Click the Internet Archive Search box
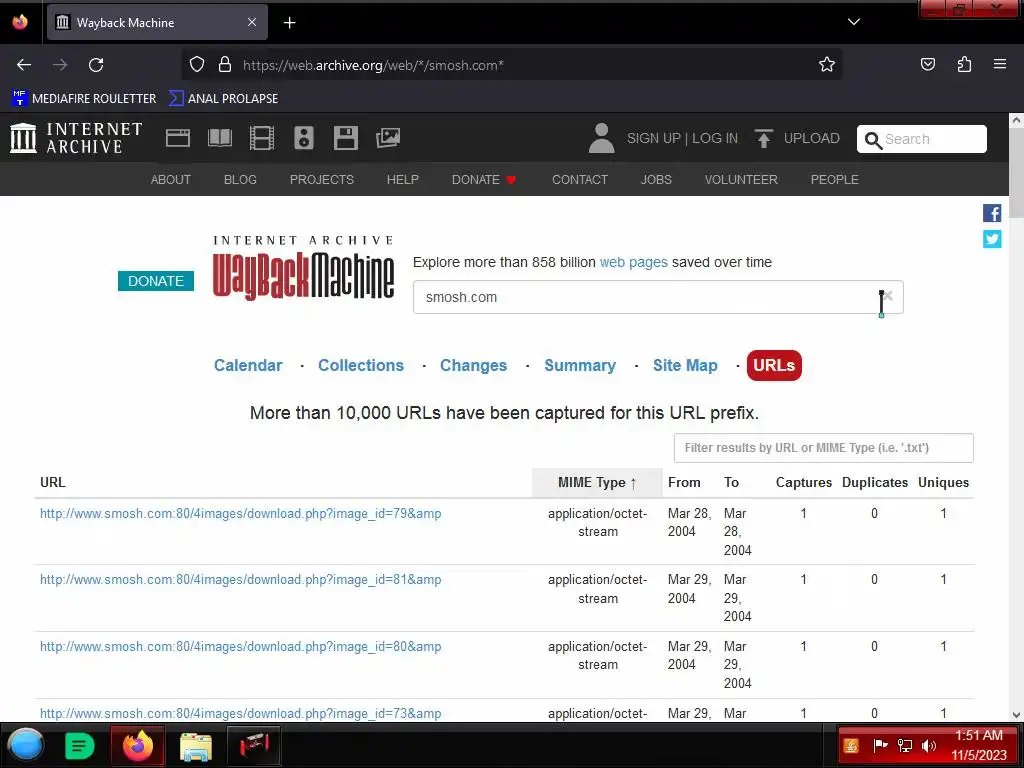The width and height of the screenshot is (1024, 768). (x=921, y=139)
